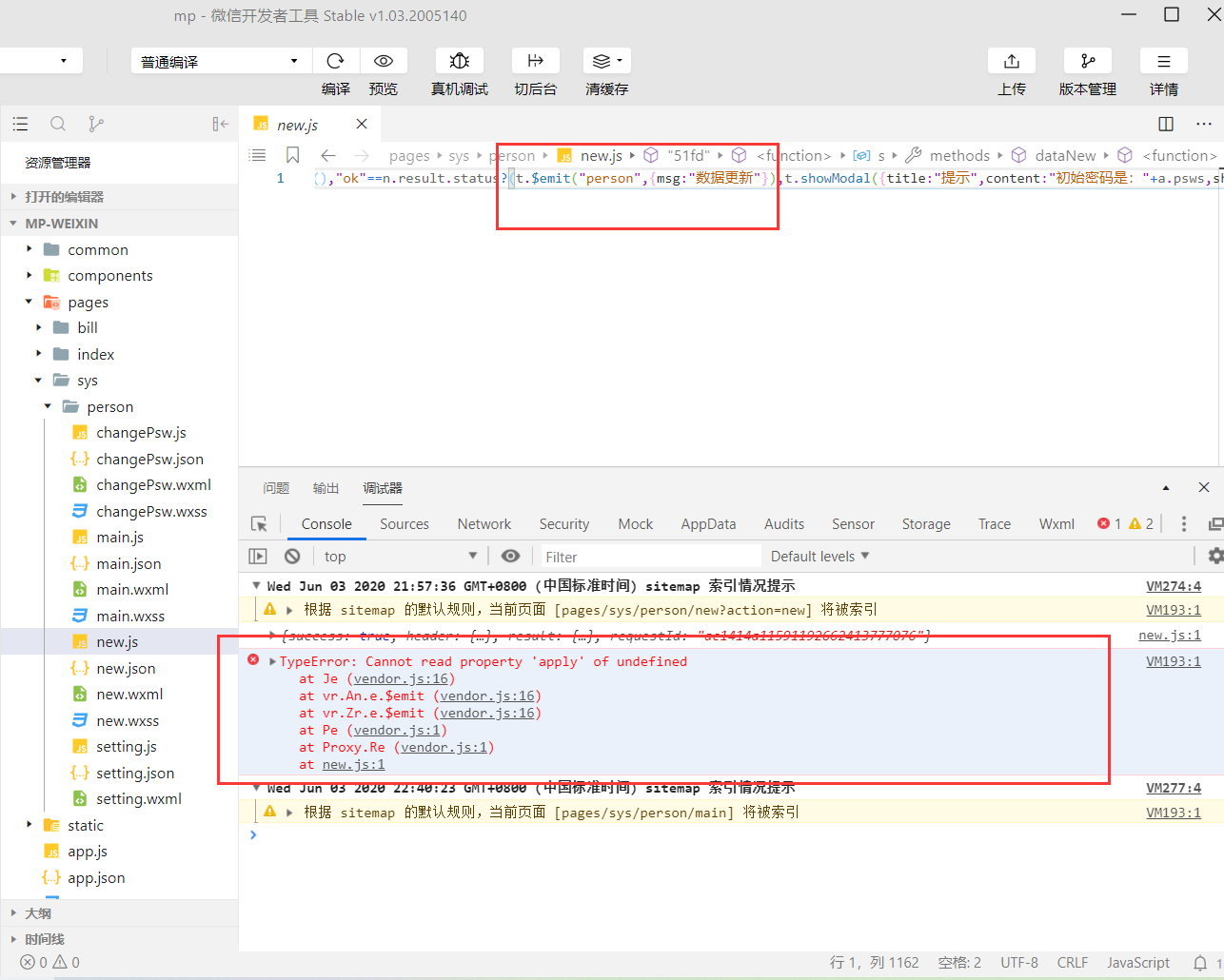Toggle the console live expression eye
Viewport: 1224px width, 980px height.
tap(511, 557)
